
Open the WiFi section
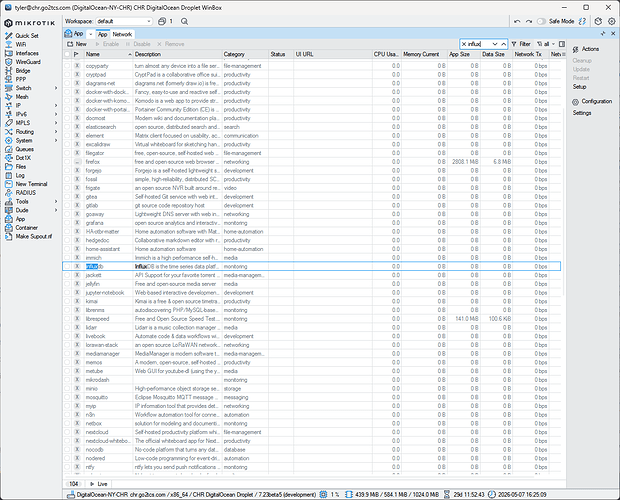(21, 44)
